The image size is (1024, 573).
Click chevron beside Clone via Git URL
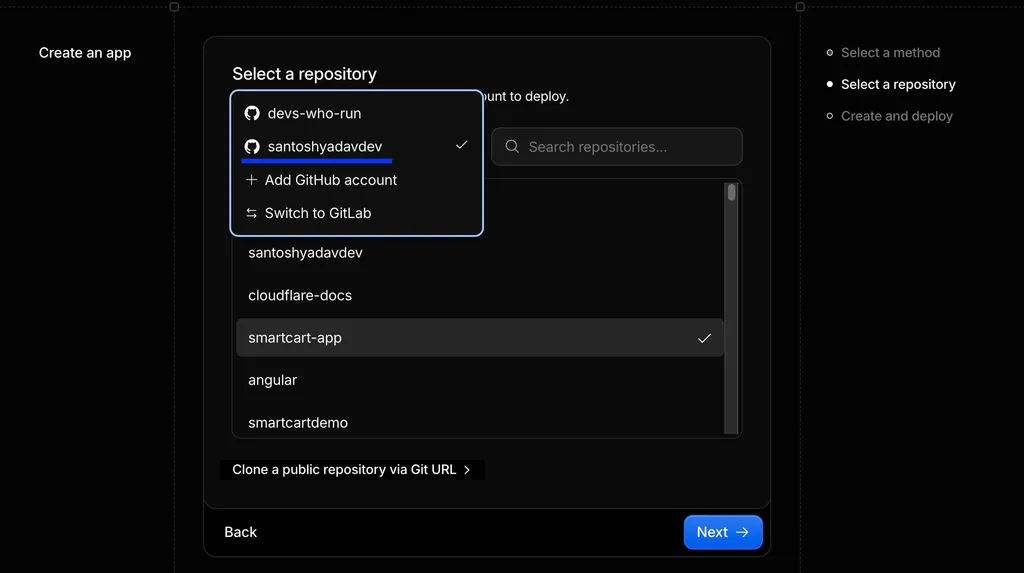pos(467,470)
